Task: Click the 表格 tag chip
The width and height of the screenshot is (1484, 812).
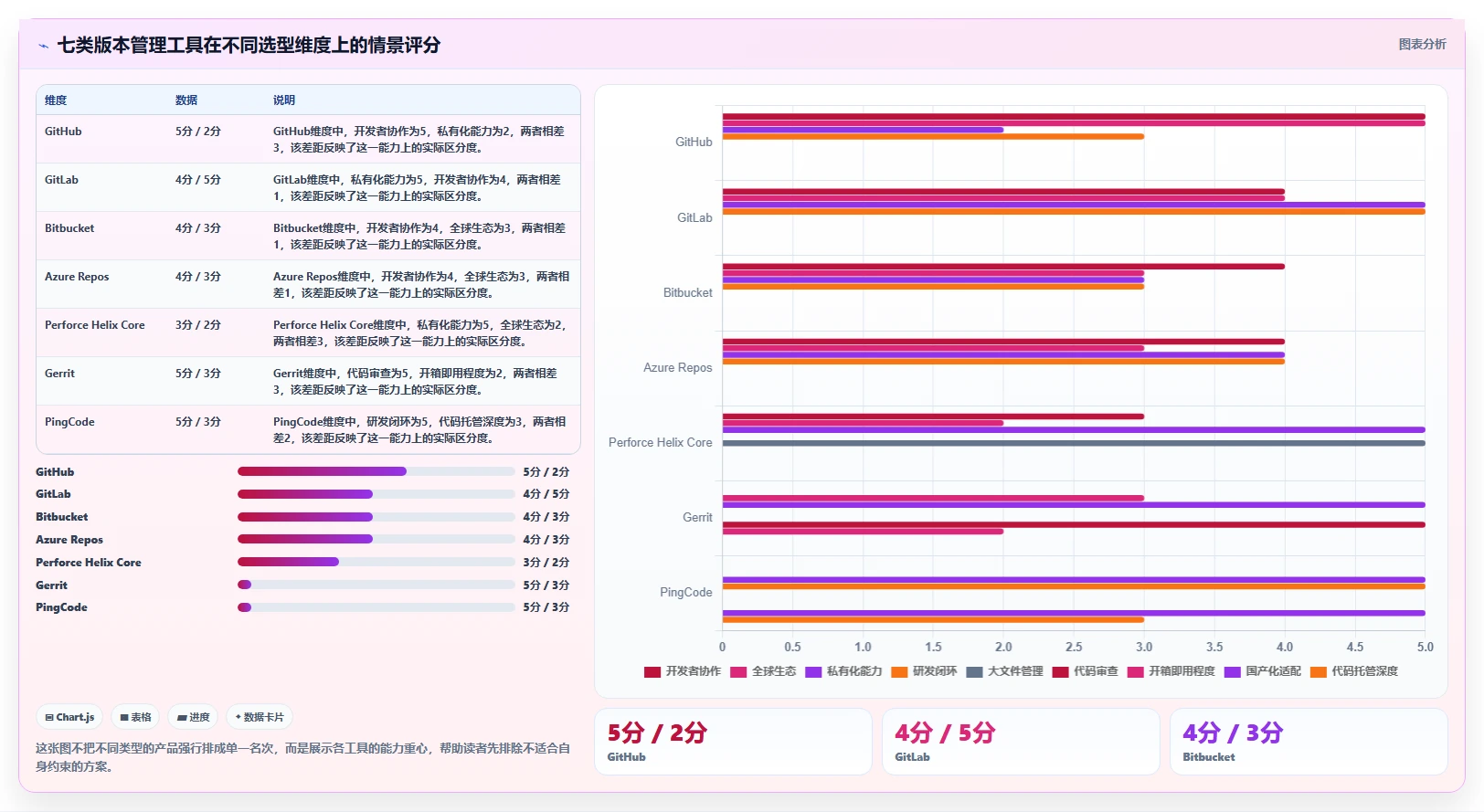Action: pyautogui.click(x=135, y=717)
